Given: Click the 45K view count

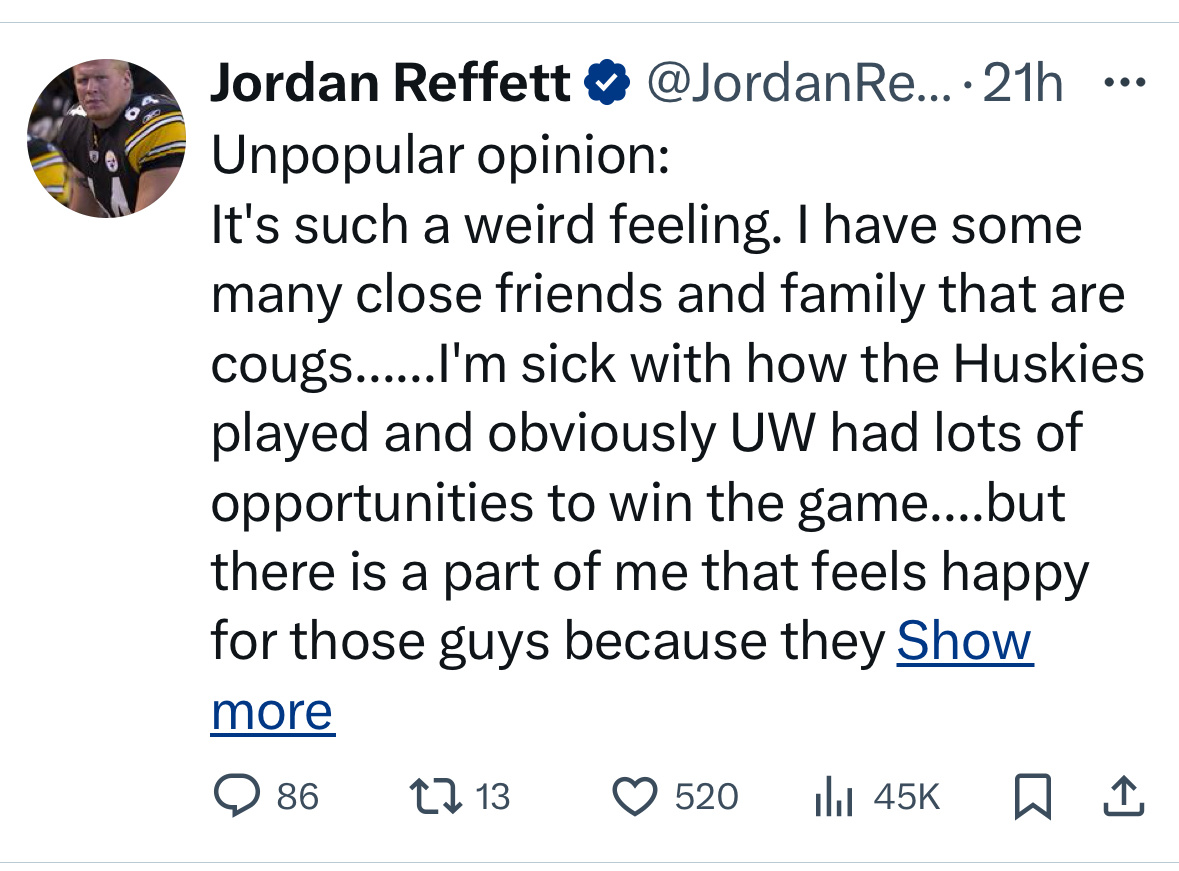Looking at the screenshot, I should tap(906, 796).
